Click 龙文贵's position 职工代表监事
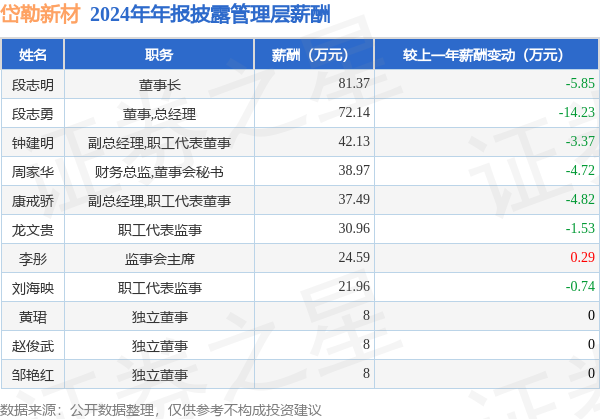 coord(160,230)
